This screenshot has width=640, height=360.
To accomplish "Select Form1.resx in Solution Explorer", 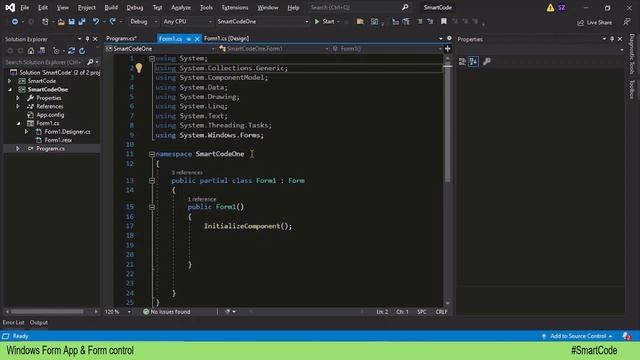I will coord(58,140).
